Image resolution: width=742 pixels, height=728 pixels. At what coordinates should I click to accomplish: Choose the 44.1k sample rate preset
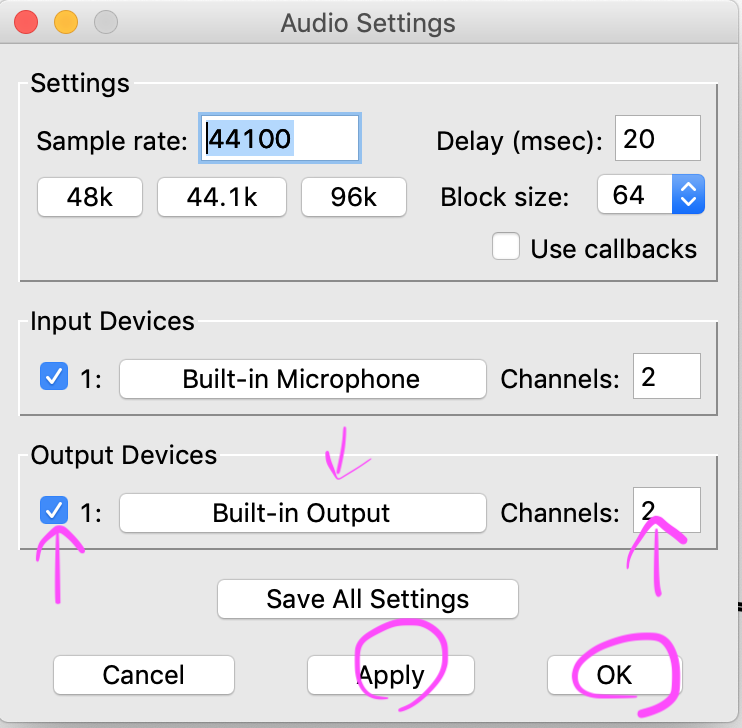(x=222, y=197)
